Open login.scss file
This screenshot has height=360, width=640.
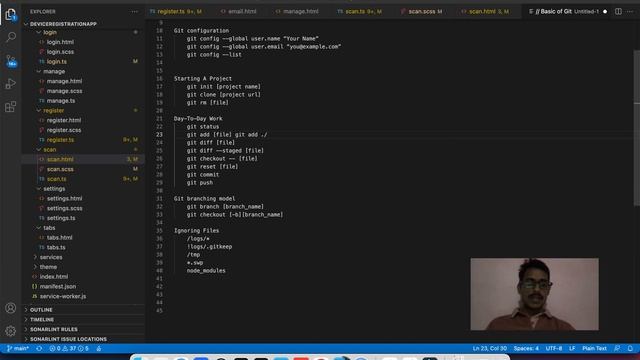[x=60, y=52]
